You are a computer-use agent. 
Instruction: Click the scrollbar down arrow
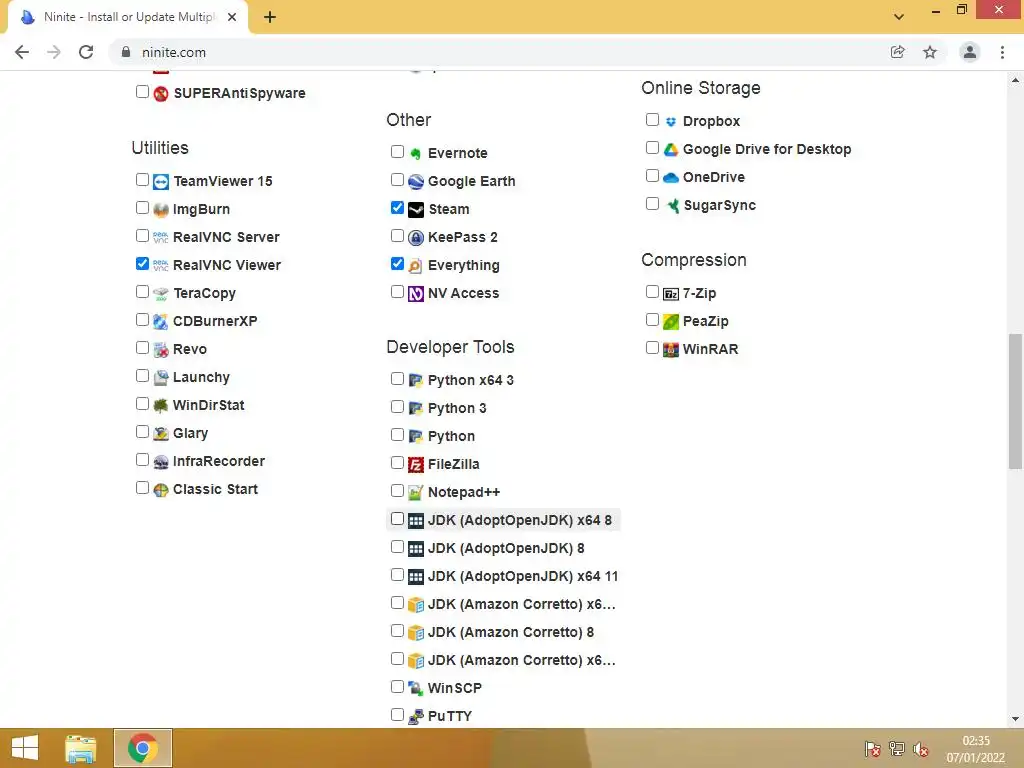pyautogui.click(x=1015, y=720)
